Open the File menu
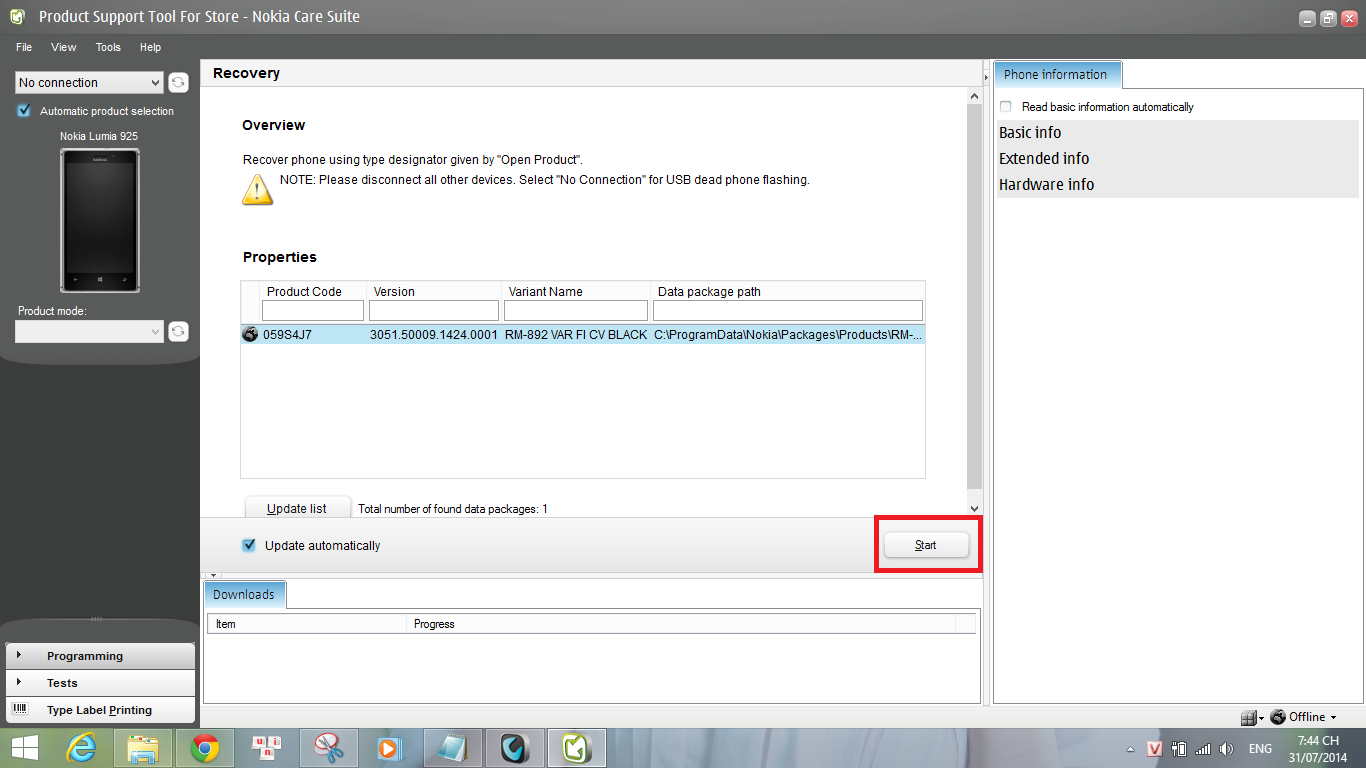The image size is (1366, 768). [24, 47]
